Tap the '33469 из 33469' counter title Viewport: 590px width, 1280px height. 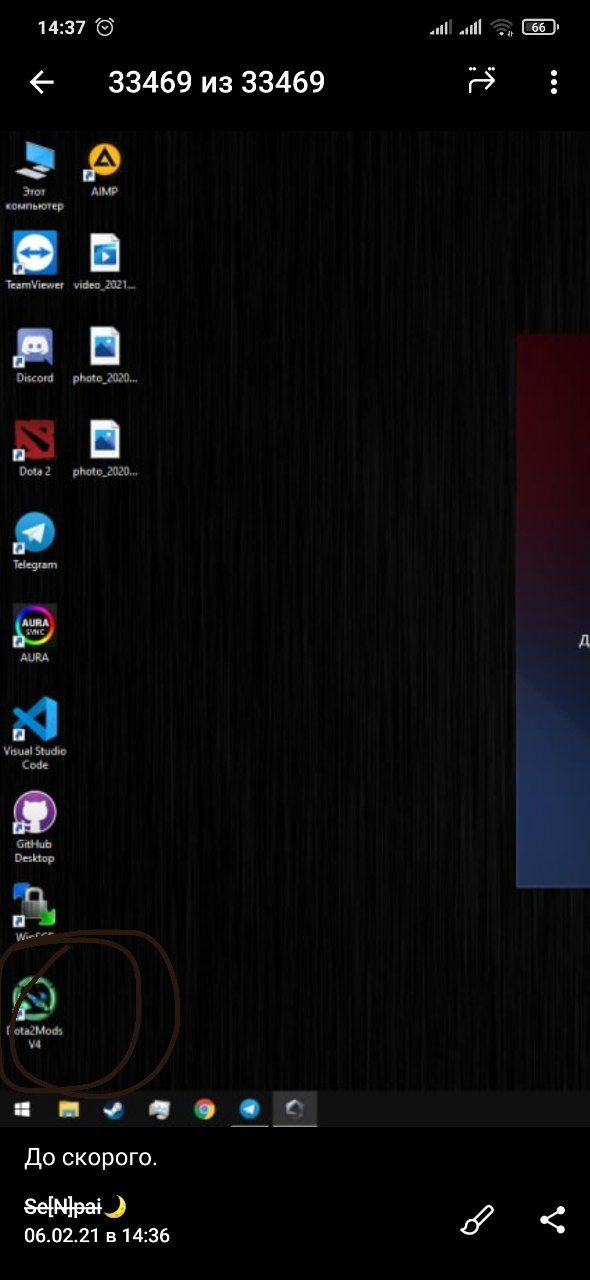(x=216, y=82)
